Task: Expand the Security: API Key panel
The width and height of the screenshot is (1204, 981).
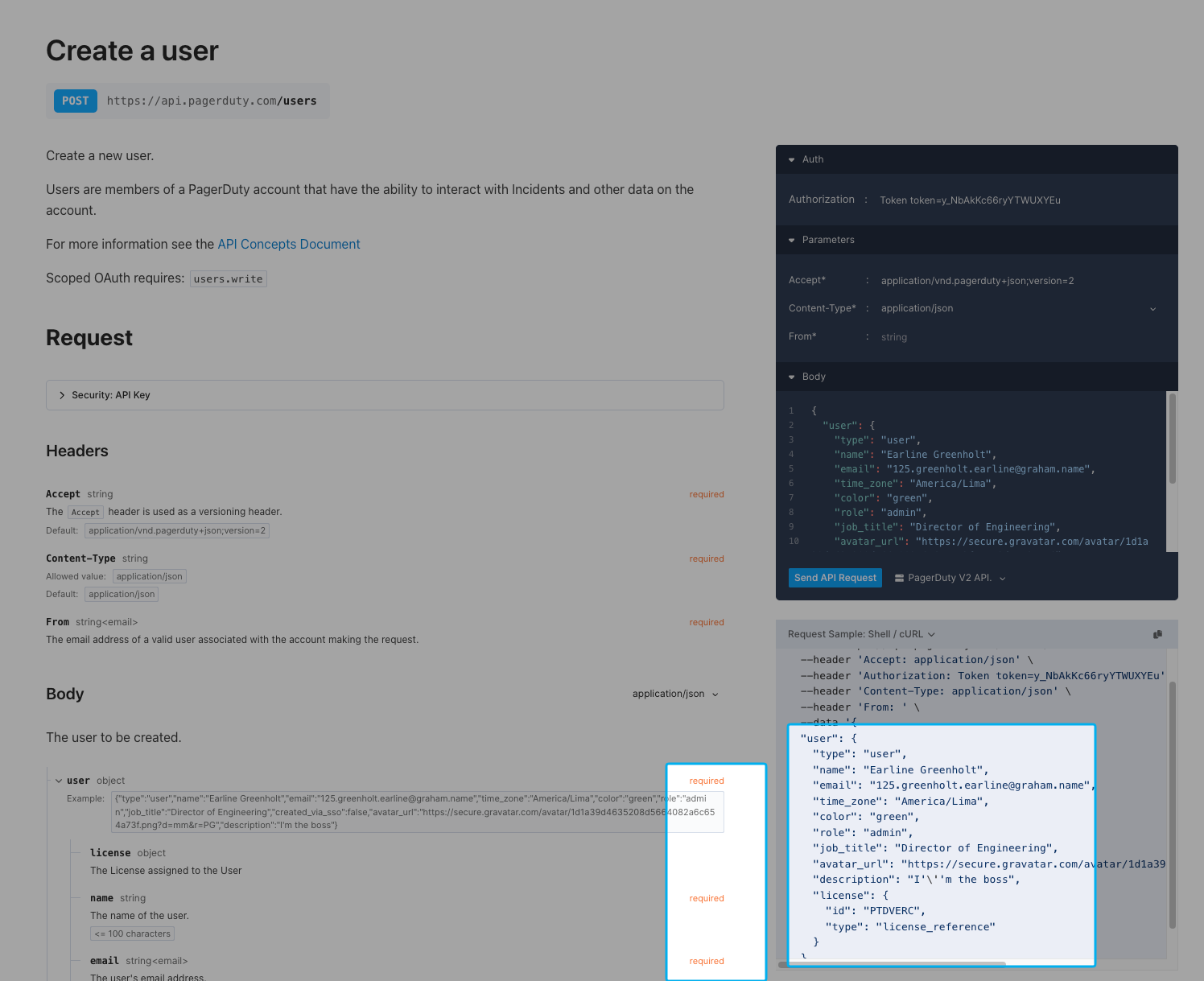Action: pos(385,395)
